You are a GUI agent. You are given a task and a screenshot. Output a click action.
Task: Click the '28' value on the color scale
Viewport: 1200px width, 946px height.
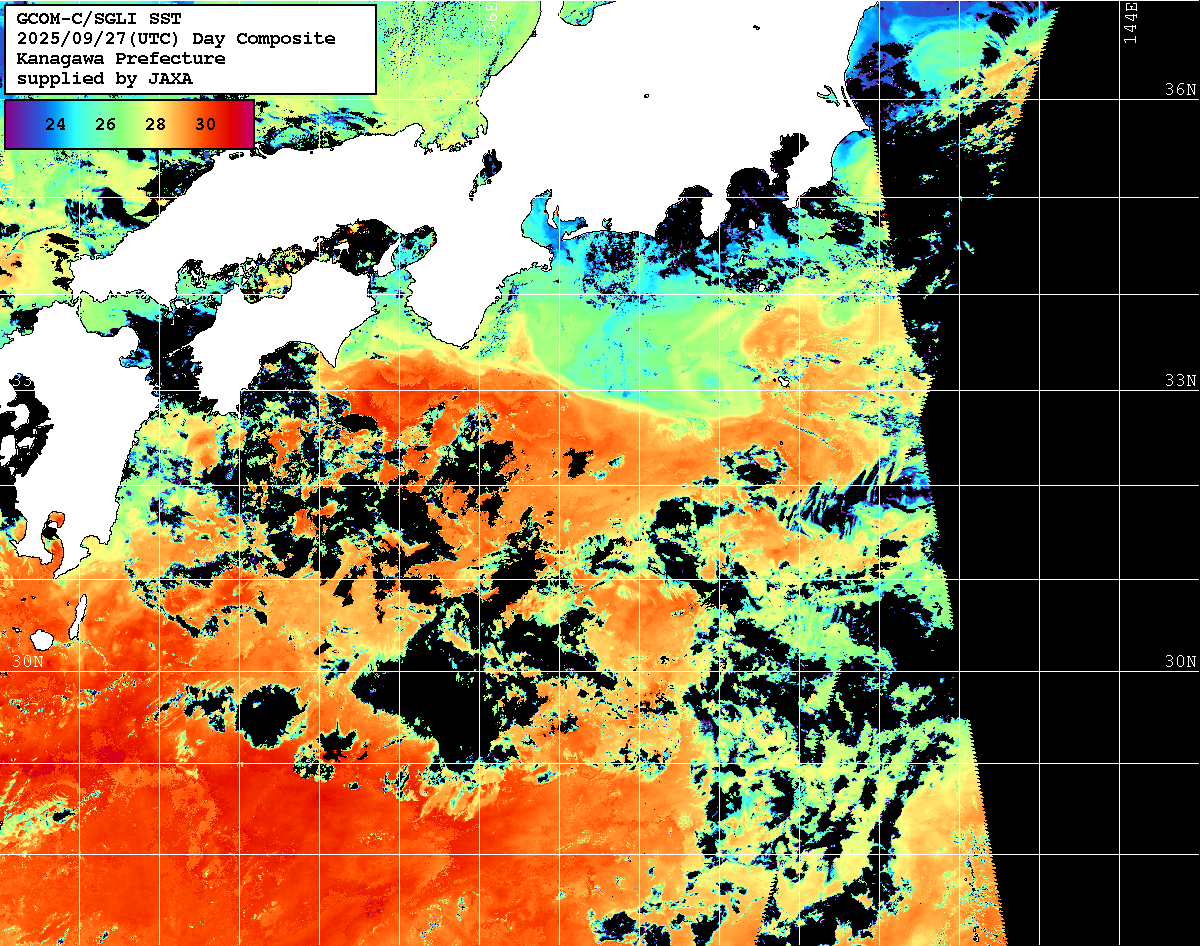coord(155,125)
